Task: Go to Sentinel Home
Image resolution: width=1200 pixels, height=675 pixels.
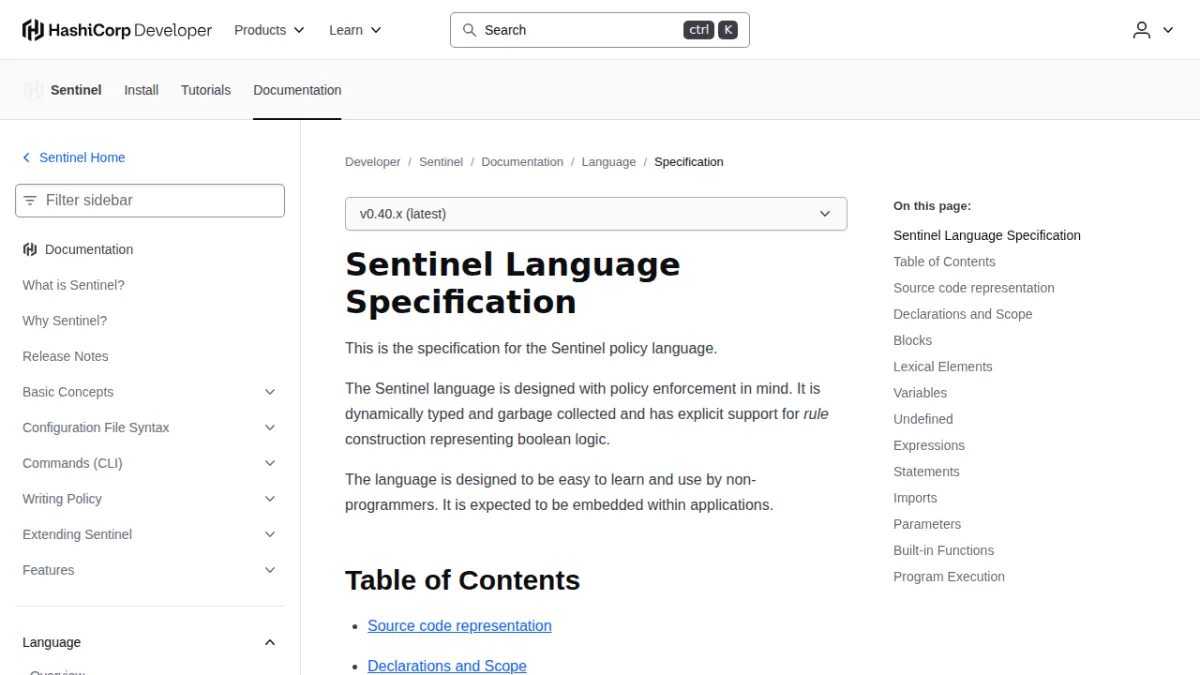Action: [x=82, y=158]
